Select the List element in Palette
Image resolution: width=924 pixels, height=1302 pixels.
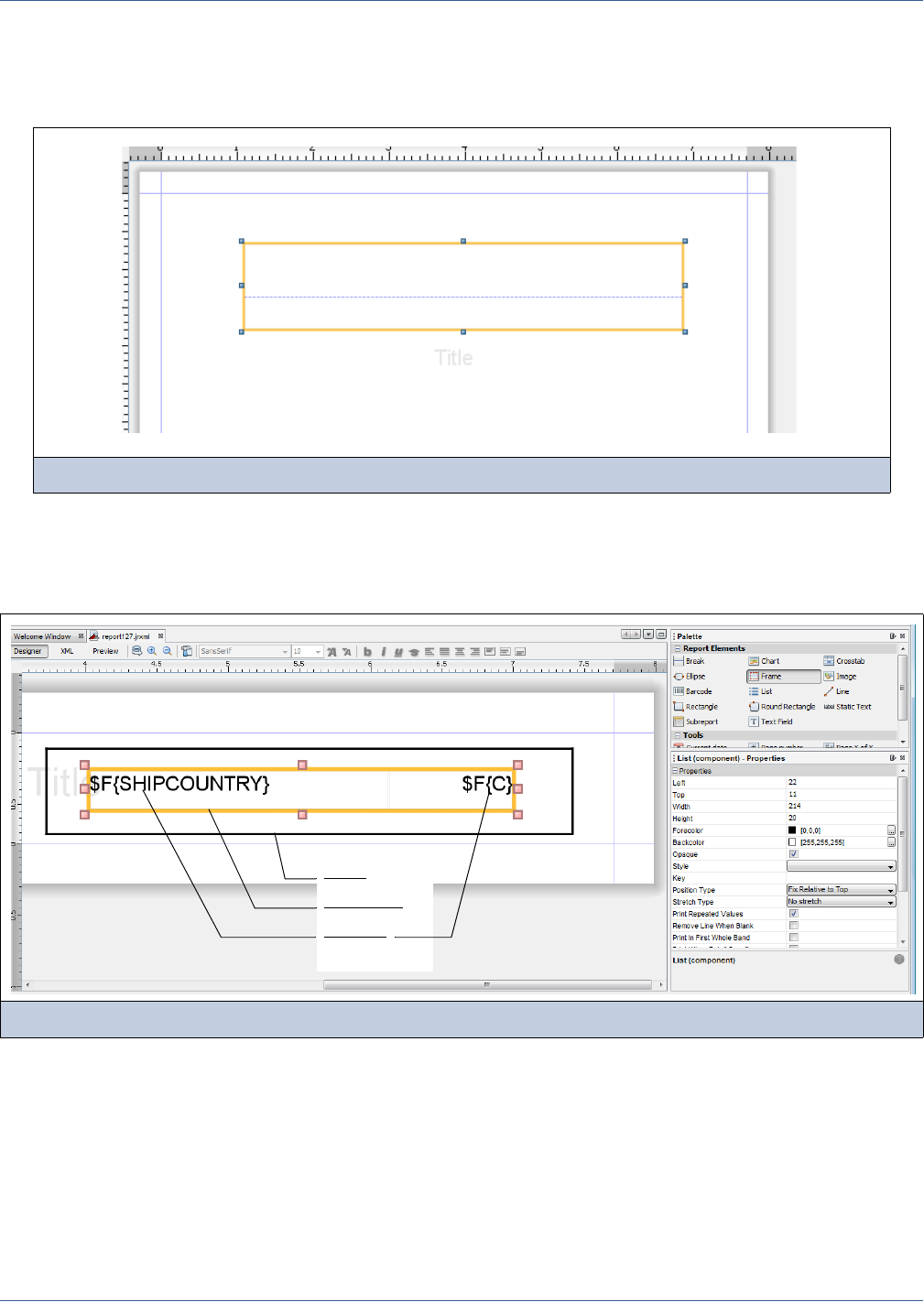pos(760,691)
